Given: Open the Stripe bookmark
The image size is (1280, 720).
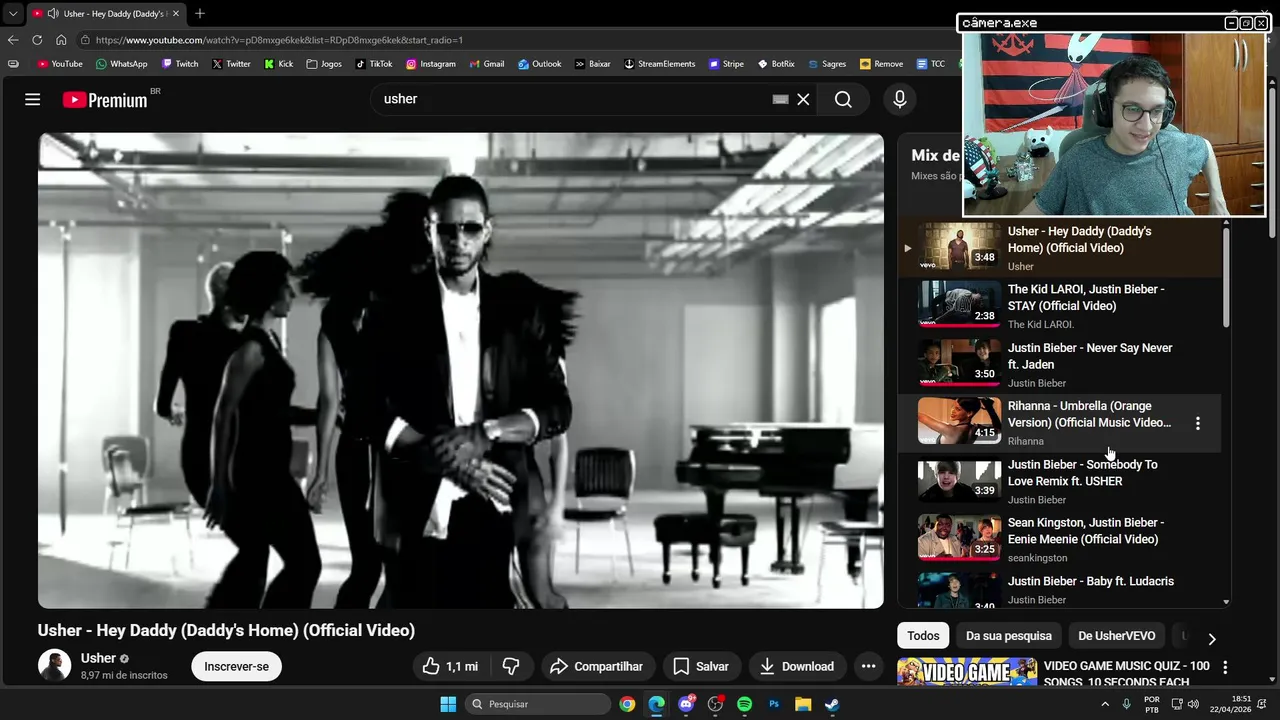Looking at the screenshot, I should click(x=726, y=64).
